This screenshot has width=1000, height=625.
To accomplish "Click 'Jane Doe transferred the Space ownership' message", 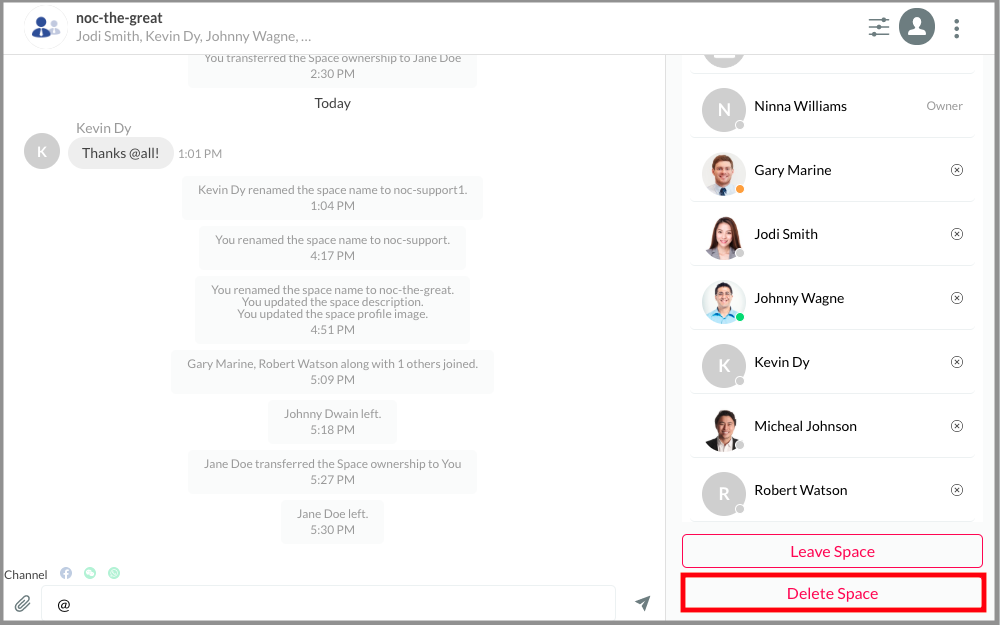I will click(332, 471).
